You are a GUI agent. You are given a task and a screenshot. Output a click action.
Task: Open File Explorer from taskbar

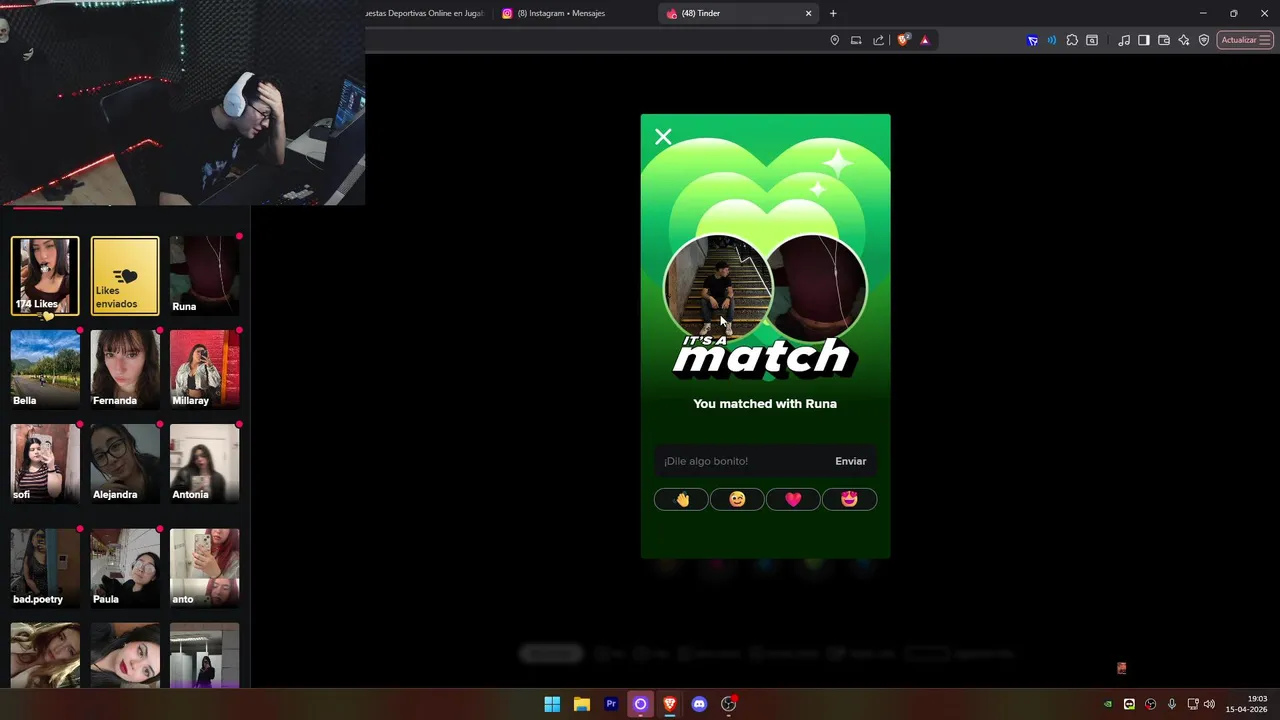click(581, 704)
